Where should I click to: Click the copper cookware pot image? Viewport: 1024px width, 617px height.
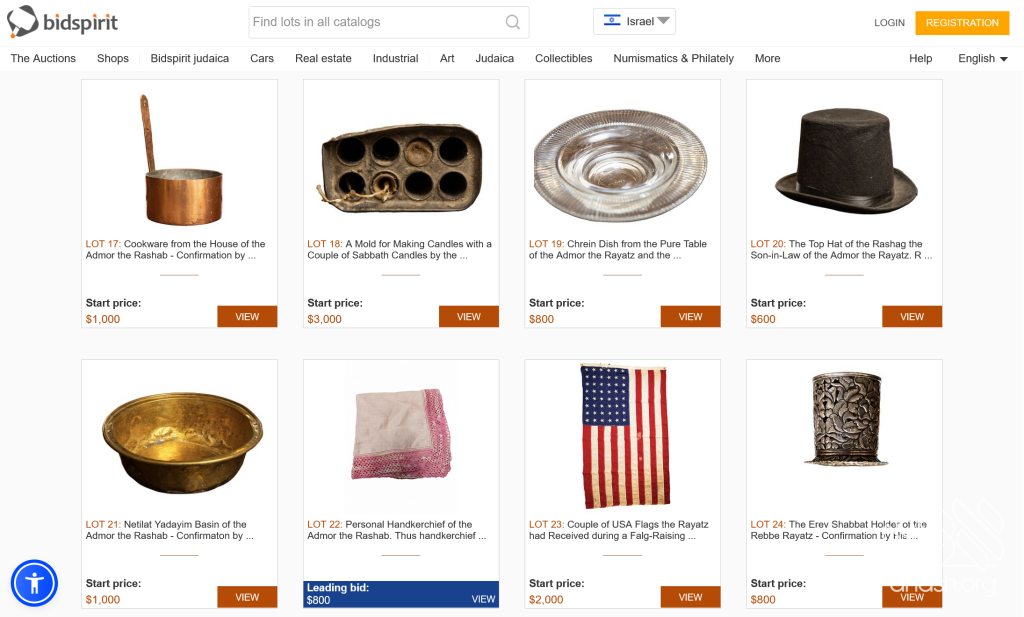pyautogui.click(x=179, y=160)
